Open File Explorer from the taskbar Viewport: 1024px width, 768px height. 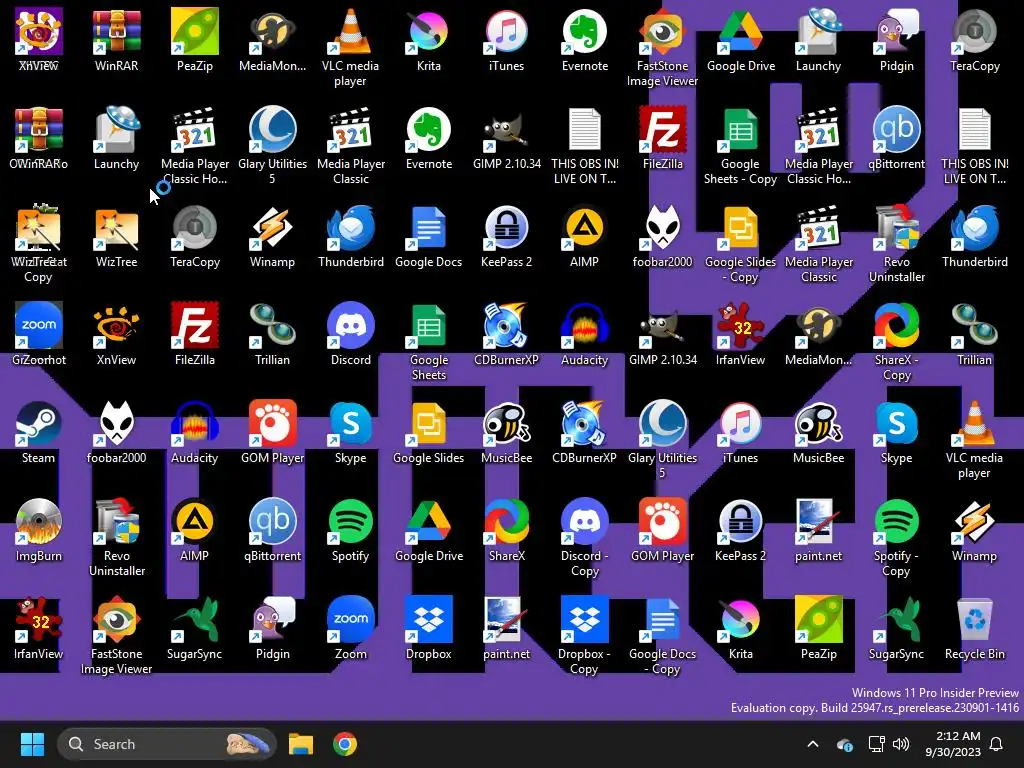pyautogui.click(x=301, y=744)
